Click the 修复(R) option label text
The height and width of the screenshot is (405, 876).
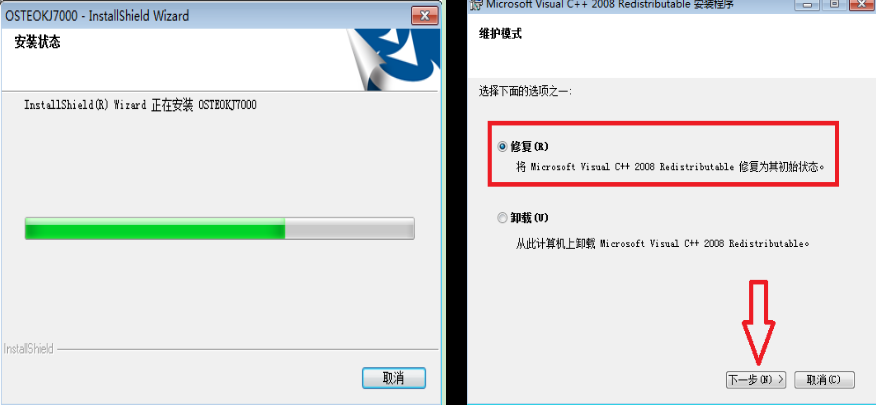coord(530,147)
